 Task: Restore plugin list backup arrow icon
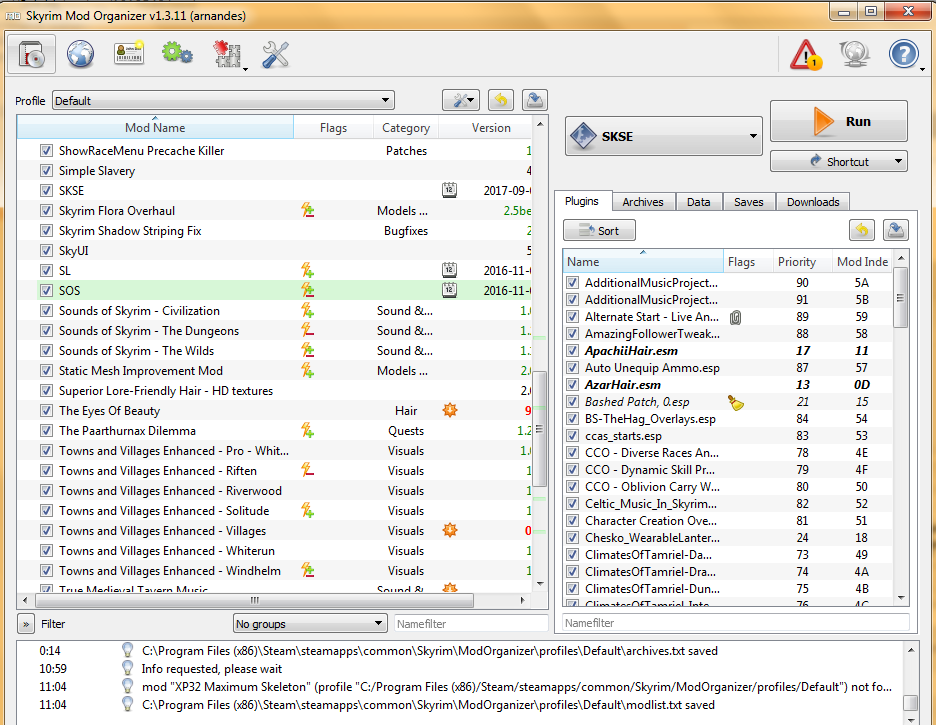click(862, 230)
